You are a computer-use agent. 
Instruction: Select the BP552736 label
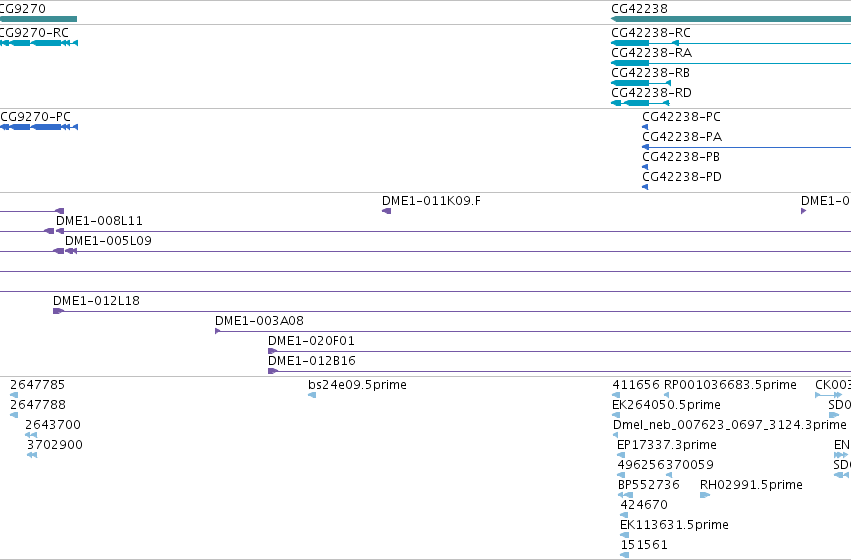[649, 485]
